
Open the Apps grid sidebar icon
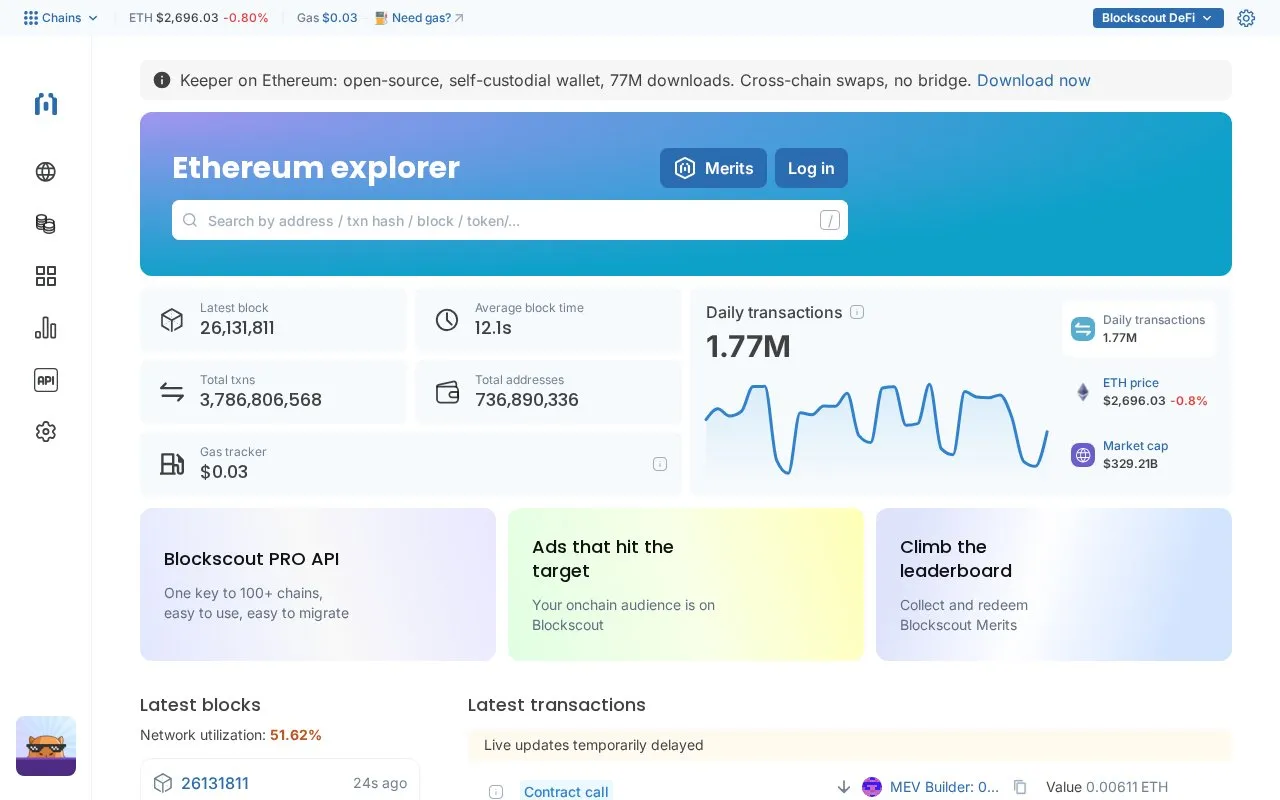(45, 276)
